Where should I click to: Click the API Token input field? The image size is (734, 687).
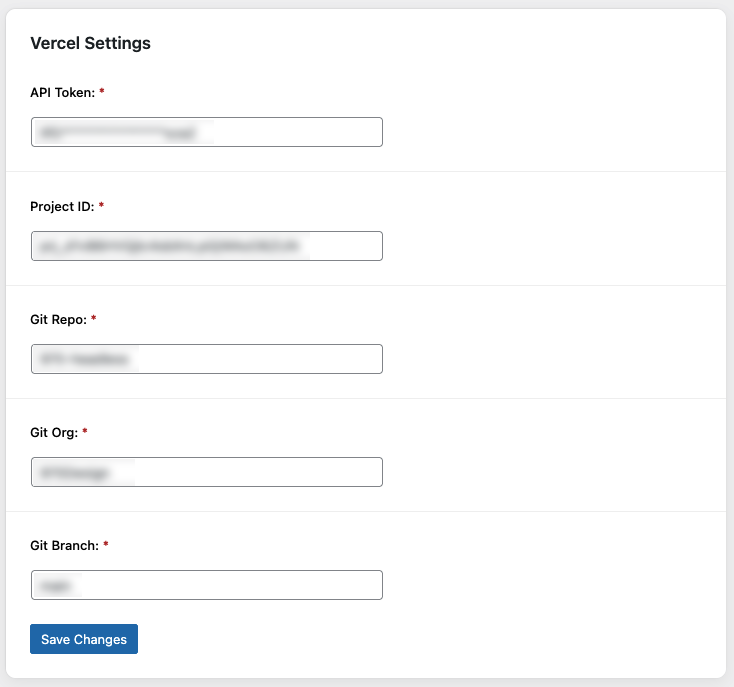[x=206, y=132]
